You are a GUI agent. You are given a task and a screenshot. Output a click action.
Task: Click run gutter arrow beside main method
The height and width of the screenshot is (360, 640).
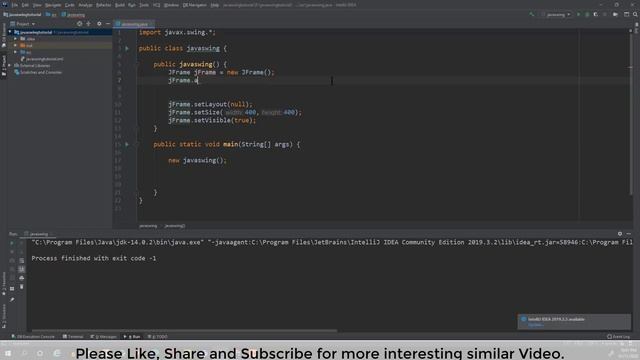pyautogui.click(x=127, y=144)
